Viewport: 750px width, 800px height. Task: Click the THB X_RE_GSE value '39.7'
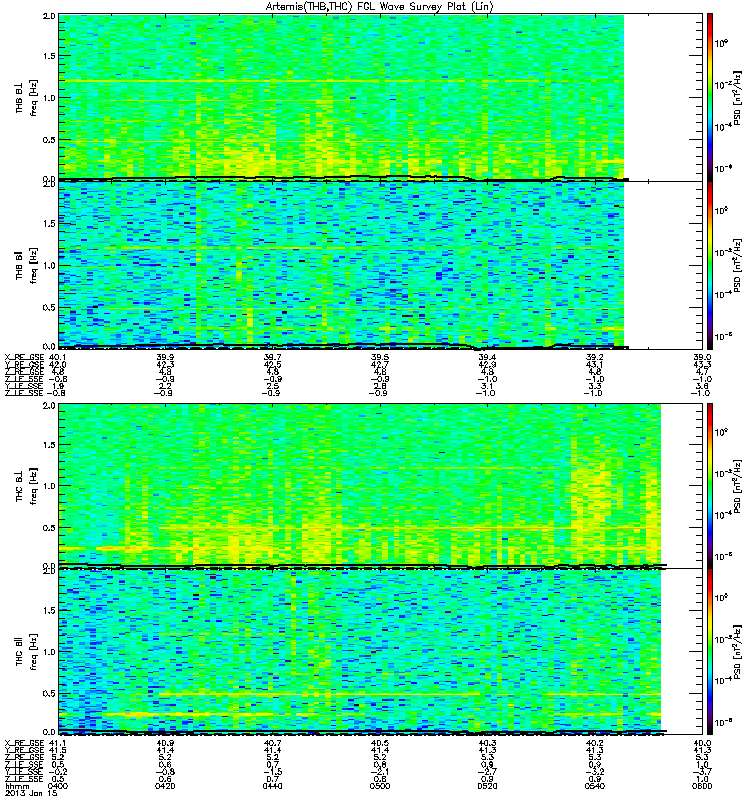[x=272, y=357]
